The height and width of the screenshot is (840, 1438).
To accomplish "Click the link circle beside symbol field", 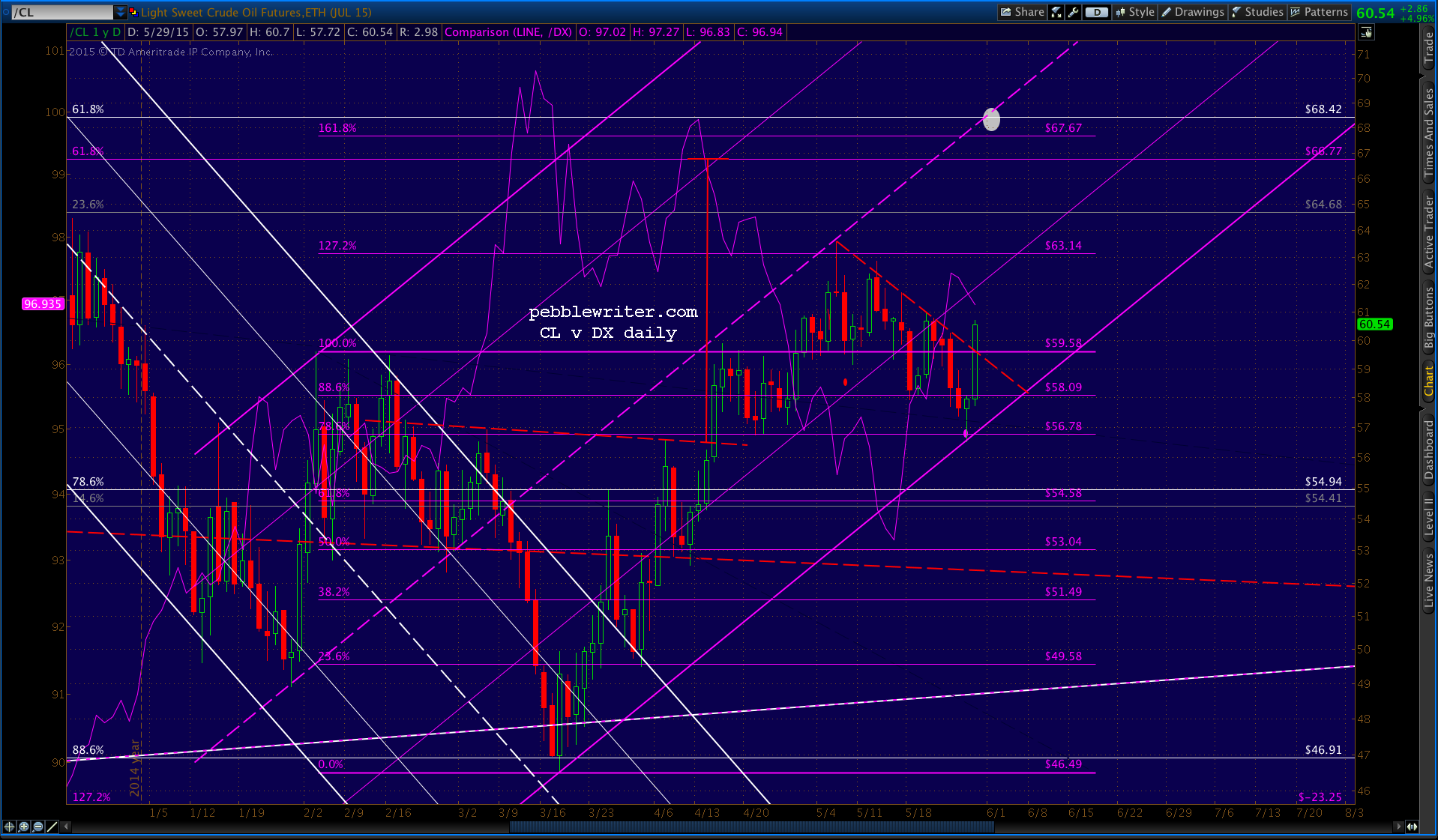I will 5,12.
